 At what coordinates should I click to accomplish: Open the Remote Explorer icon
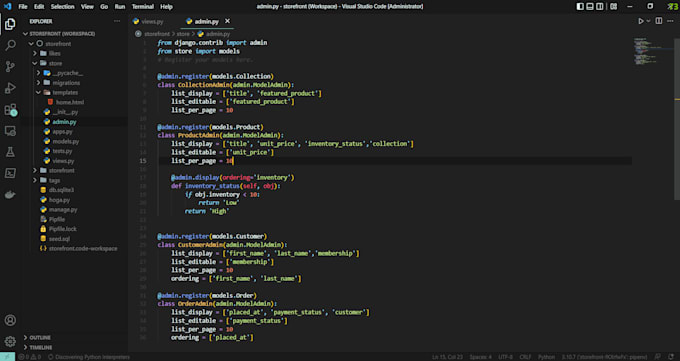point(10,131)
